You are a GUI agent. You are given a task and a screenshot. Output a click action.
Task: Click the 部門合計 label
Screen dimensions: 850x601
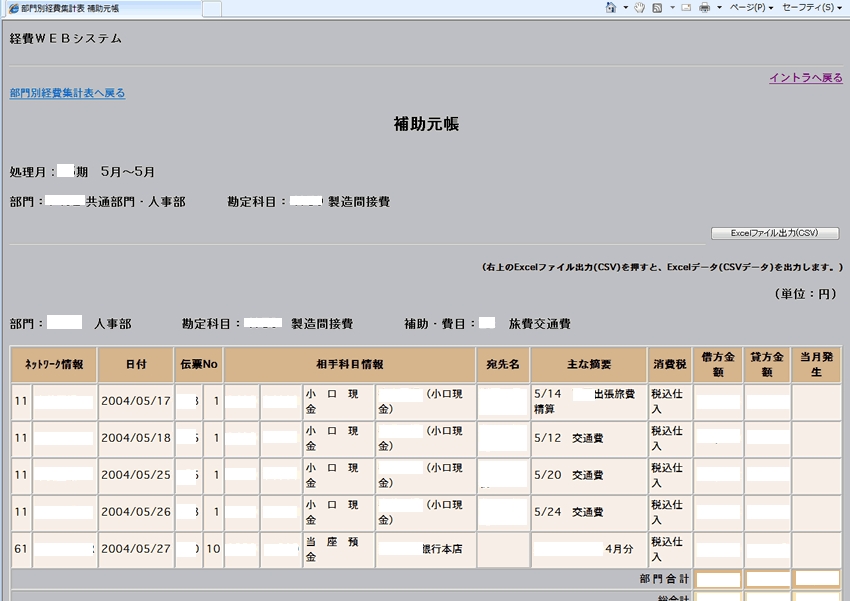[664, 579]
